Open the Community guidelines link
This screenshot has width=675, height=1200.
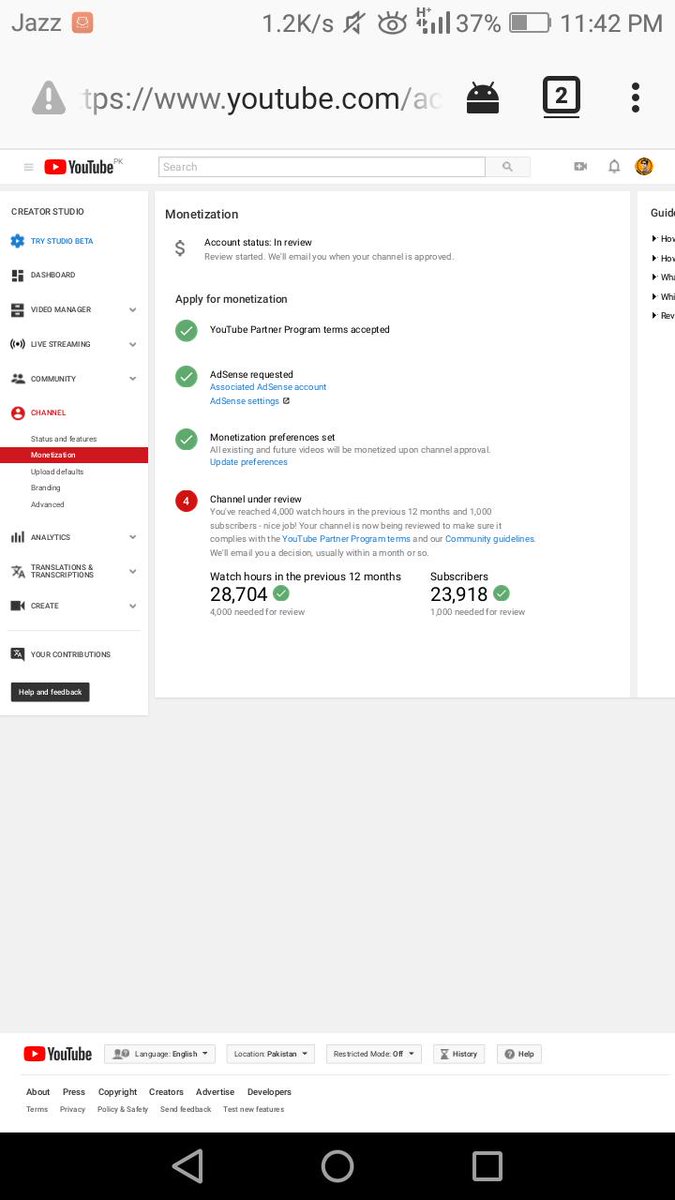click(x=489, y=539)
